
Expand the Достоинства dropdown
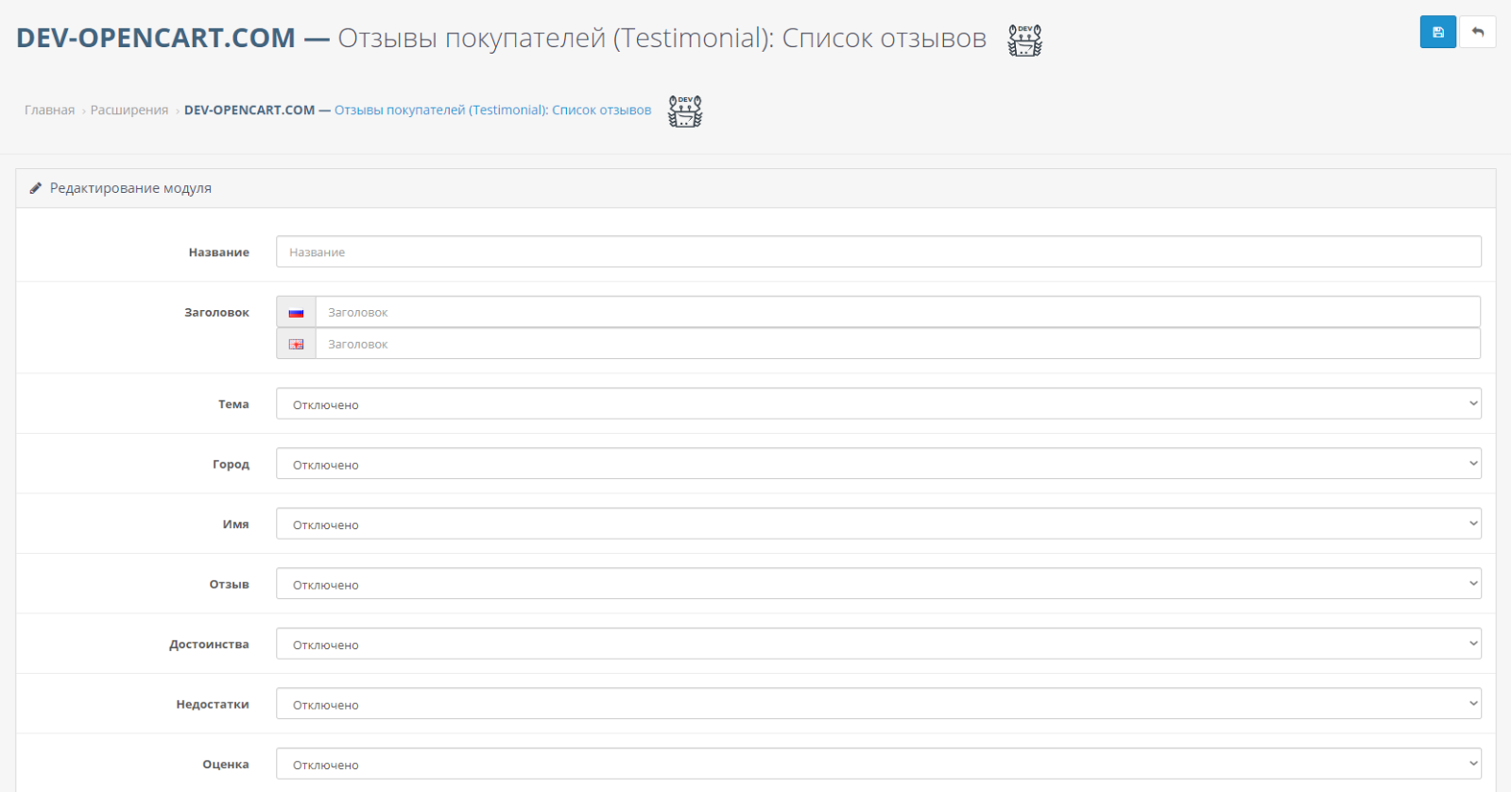click(x=878, y=644)
